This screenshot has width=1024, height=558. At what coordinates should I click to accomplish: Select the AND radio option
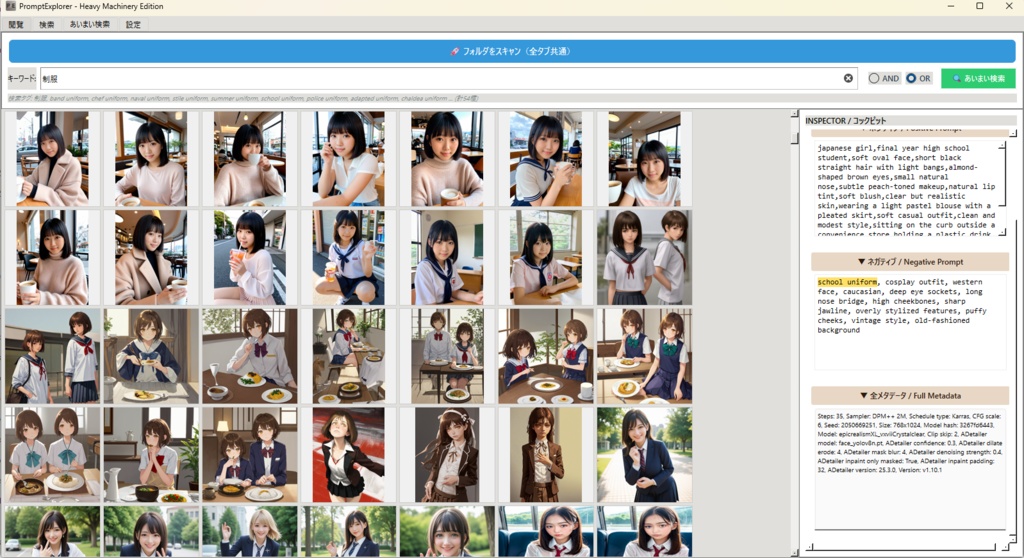click(x=884, y=78)
